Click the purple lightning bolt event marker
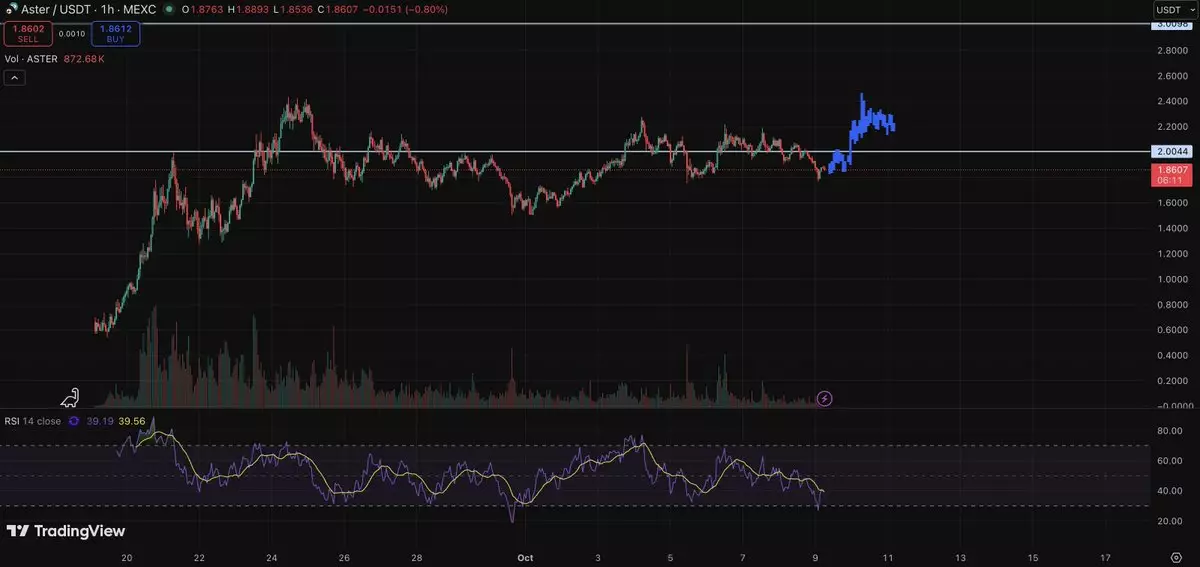This screenshot has height=567, width=1200. coord(824,398)
